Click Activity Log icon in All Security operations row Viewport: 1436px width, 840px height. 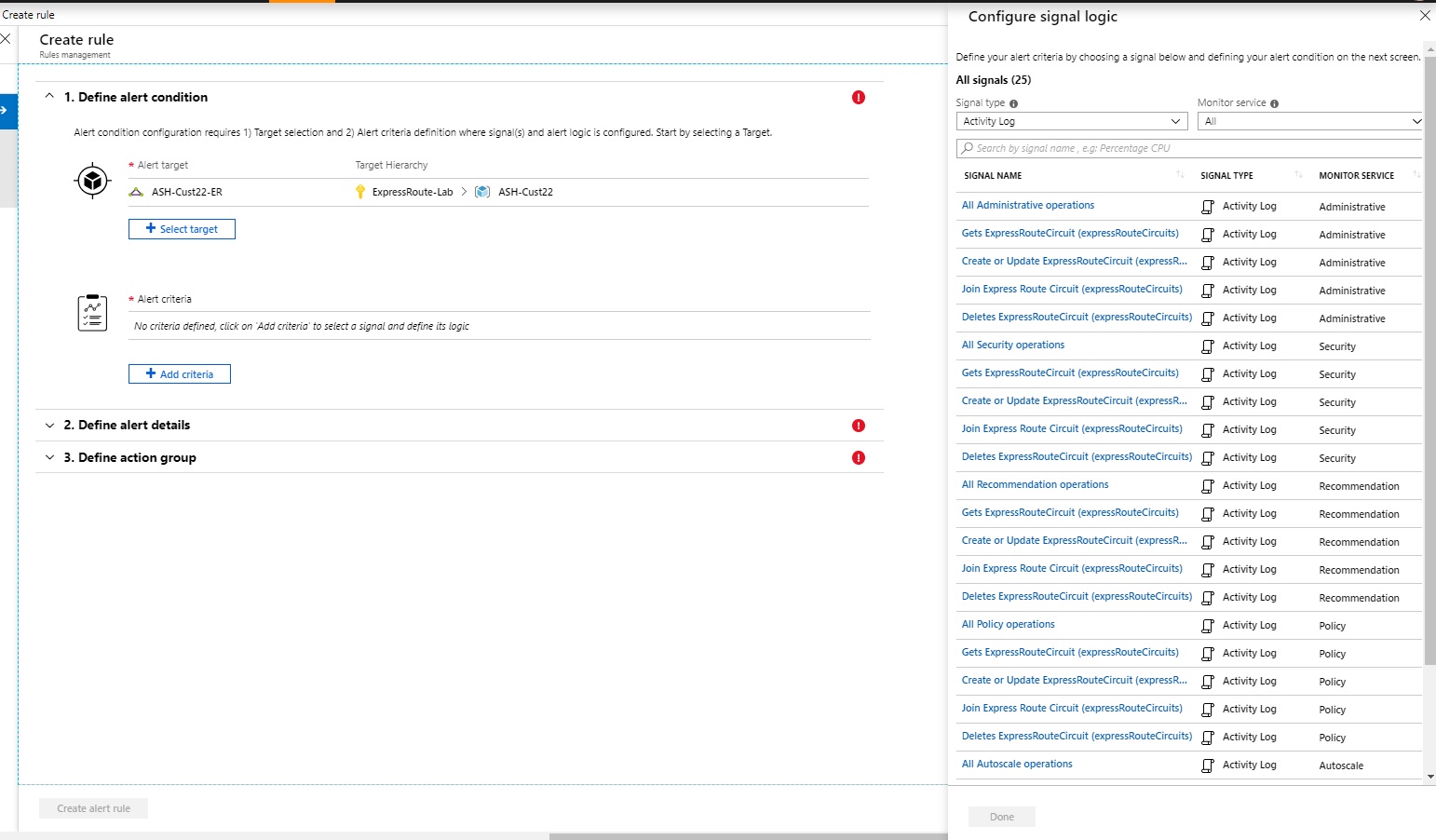[x=1208, y=346]
